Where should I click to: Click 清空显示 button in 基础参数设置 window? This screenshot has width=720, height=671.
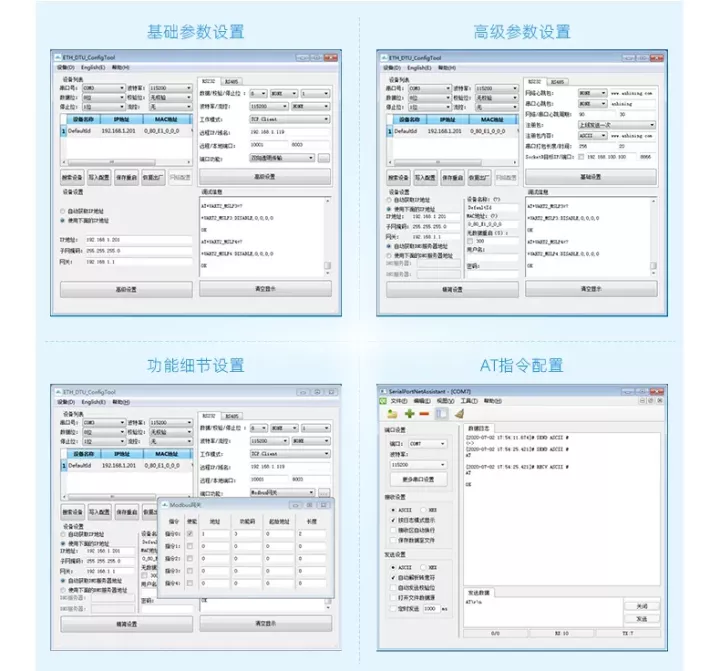265,289
